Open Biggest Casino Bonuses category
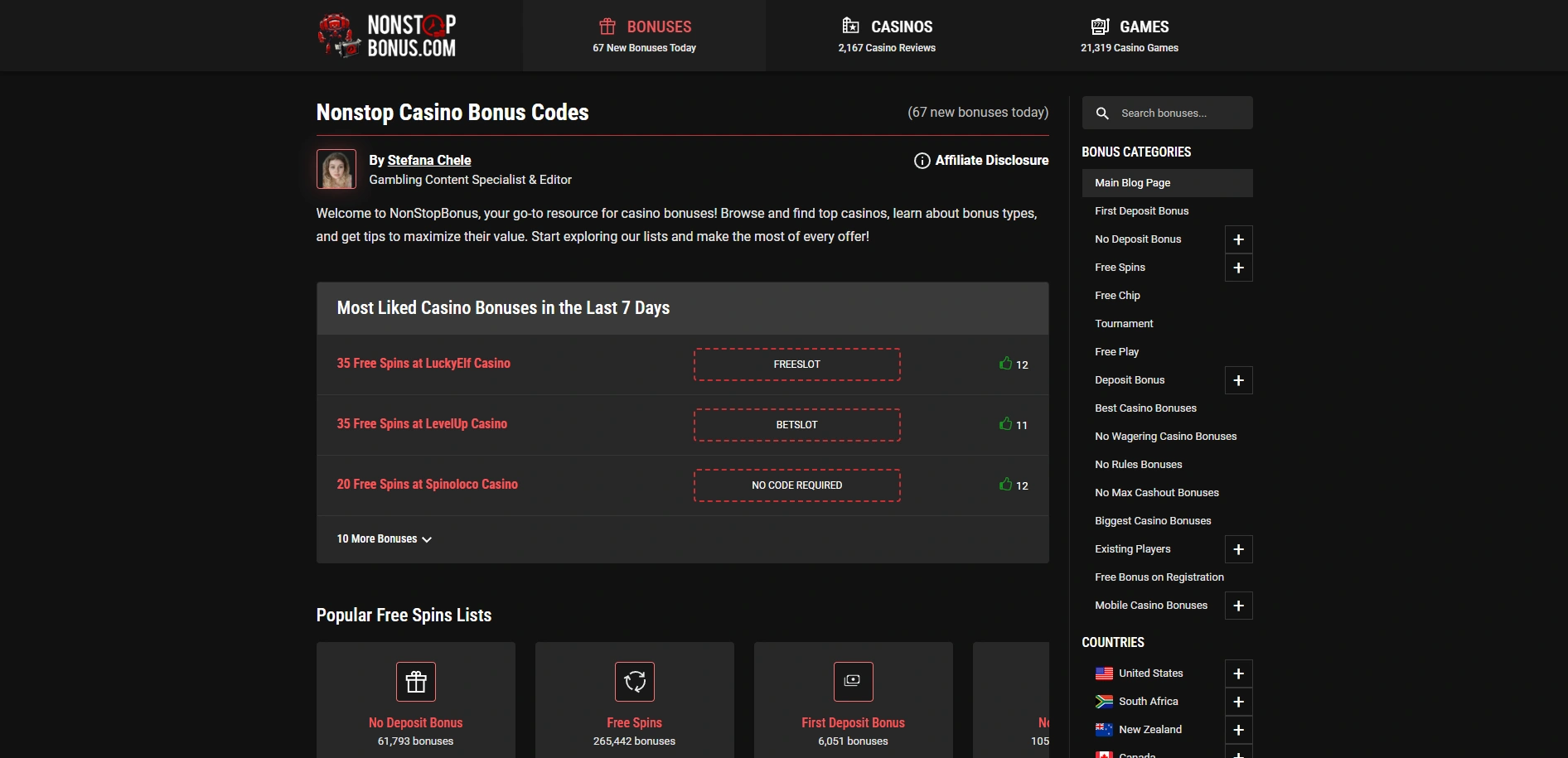The width and height of the screenshot is (1568, 758). (1153, 521)
